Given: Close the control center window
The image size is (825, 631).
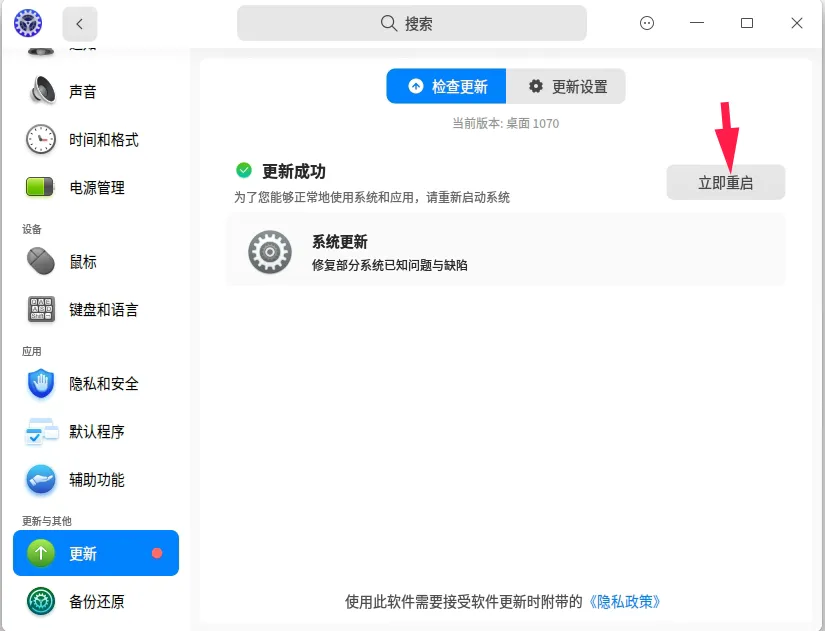Looking at the screenshot, I should pyautogui.click(x=797, y=23).
